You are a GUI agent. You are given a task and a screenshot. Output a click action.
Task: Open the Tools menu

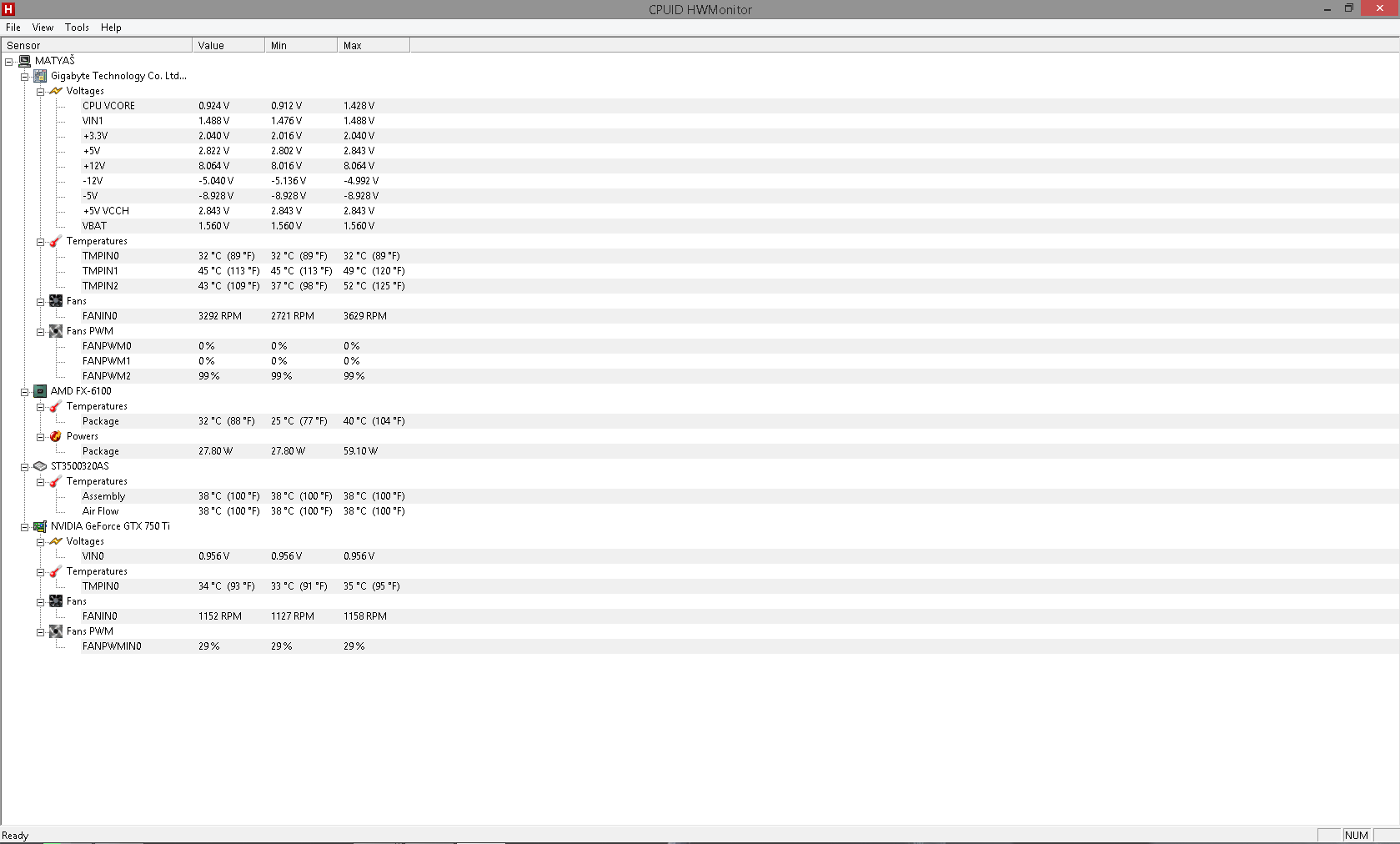tap(77, 28)
